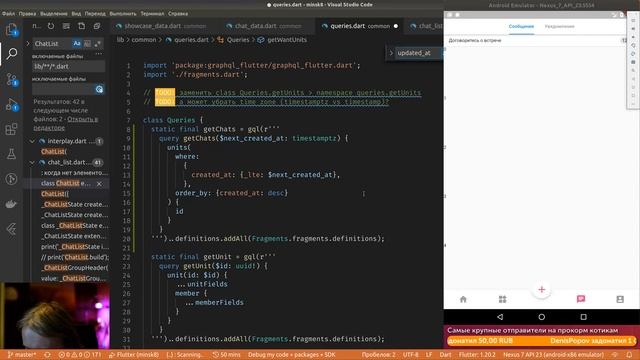640x360 pixels.
Task: Change indentation via Пробелов: 2
Action: pos(378,355)
